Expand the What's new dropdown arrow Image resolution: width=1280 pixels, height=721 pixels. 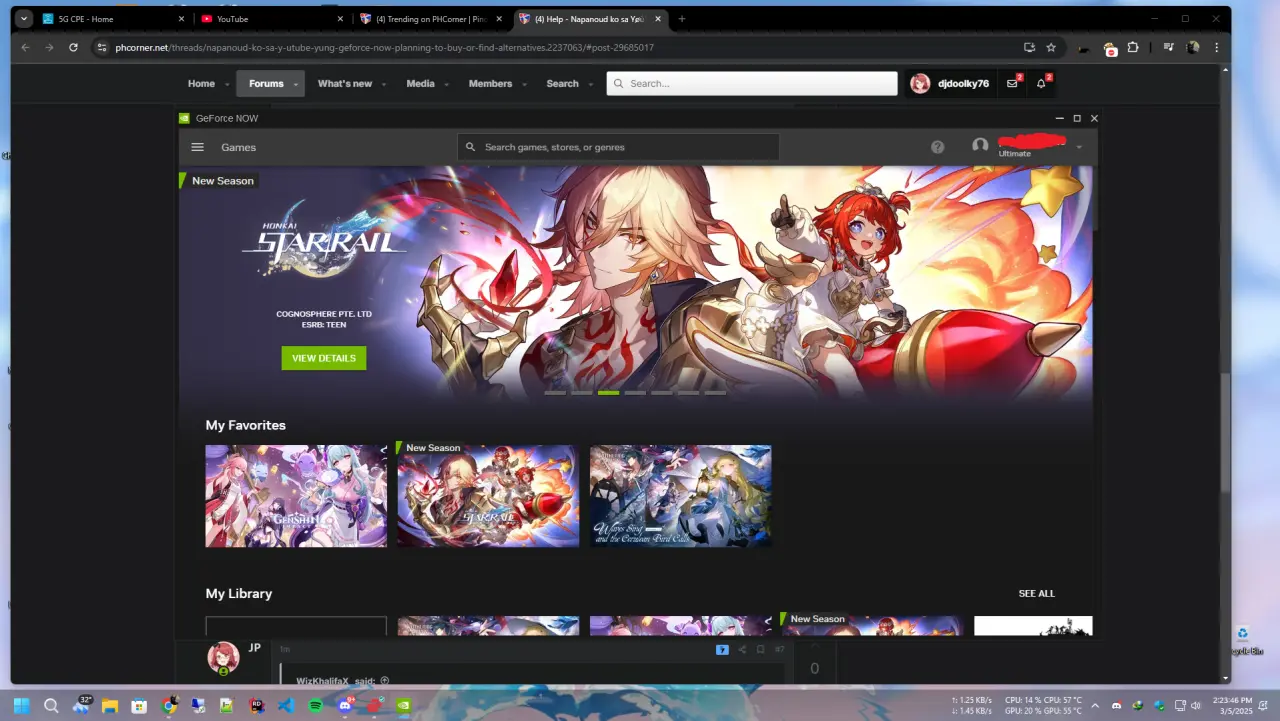385,85
